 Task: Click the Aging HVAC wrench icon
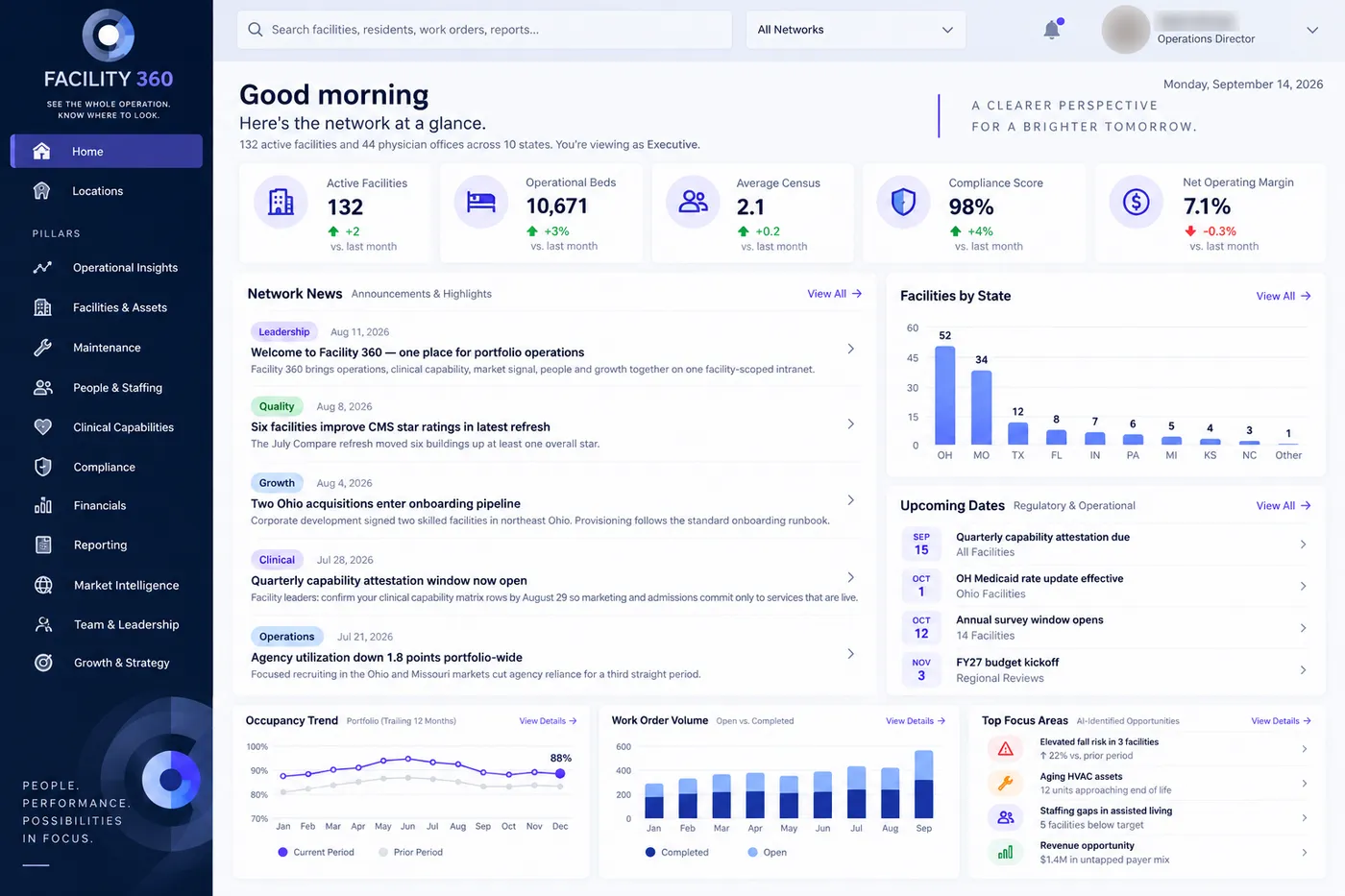click(1005, 783)
